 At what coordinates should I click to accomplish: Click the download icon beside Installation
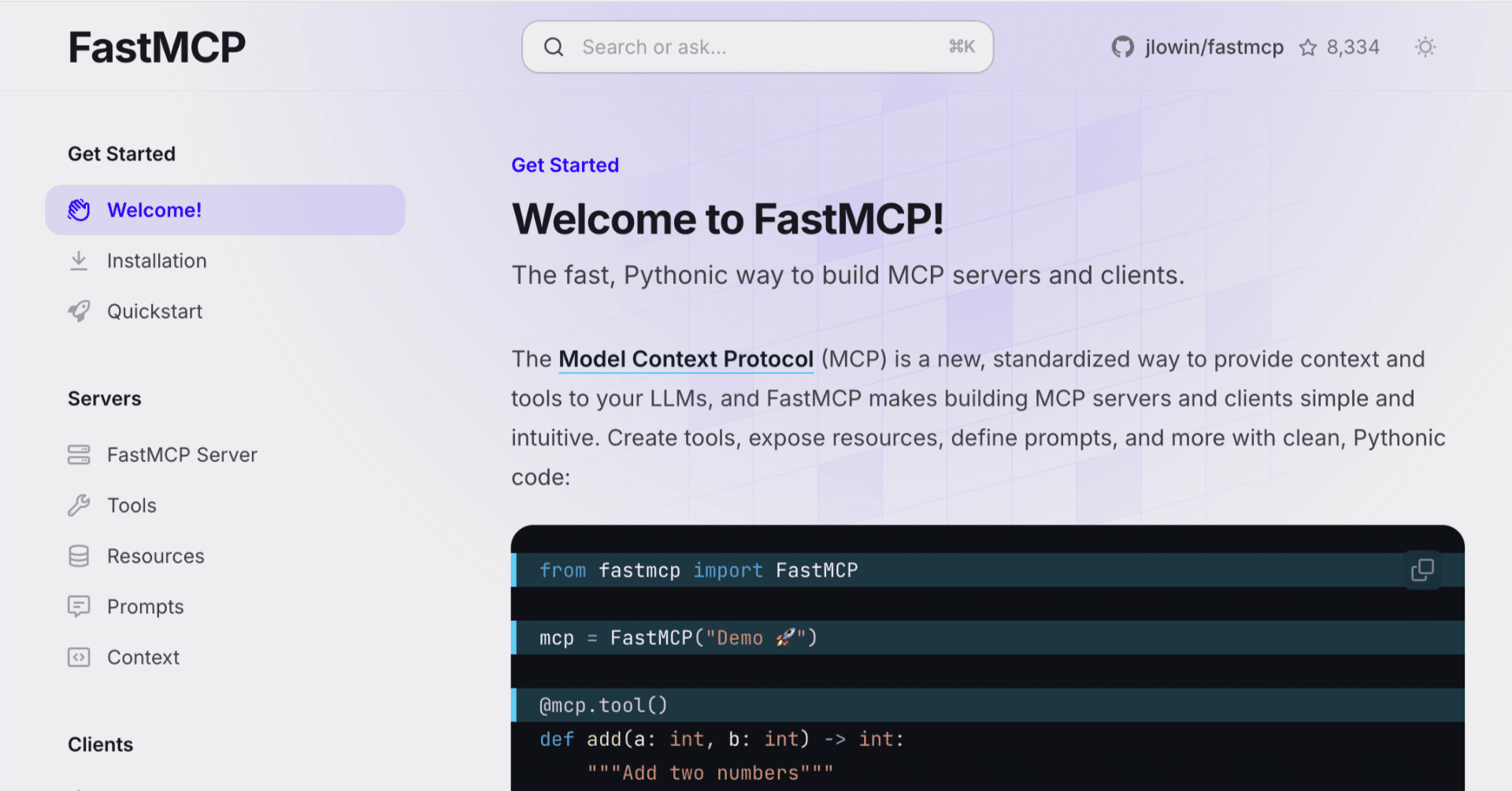pos(79,260)
